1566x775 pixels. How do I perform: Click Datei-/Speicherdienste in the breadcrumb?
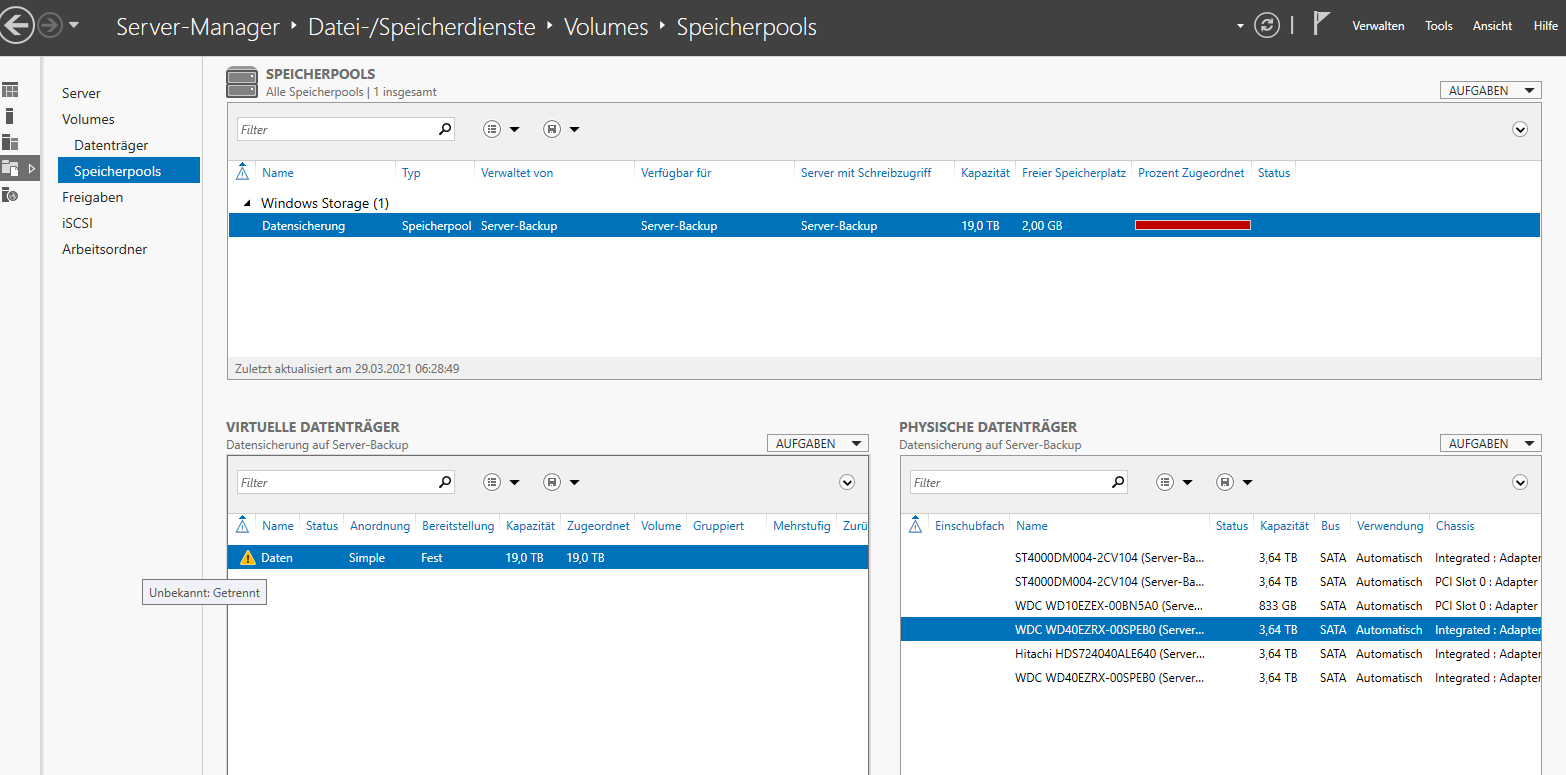pyautogui.click(x=422, y=27)
